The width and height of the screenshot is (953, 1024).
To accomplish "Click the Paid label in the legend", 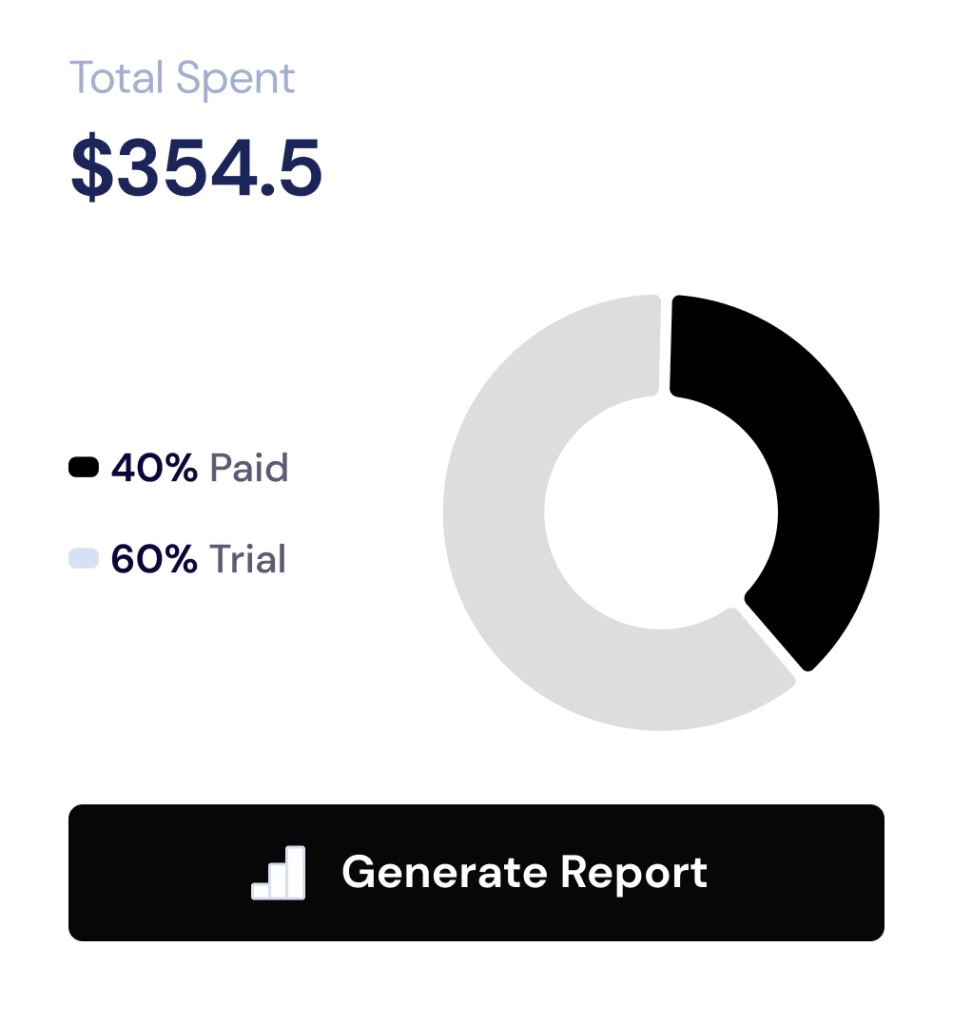I will (249, 467).
